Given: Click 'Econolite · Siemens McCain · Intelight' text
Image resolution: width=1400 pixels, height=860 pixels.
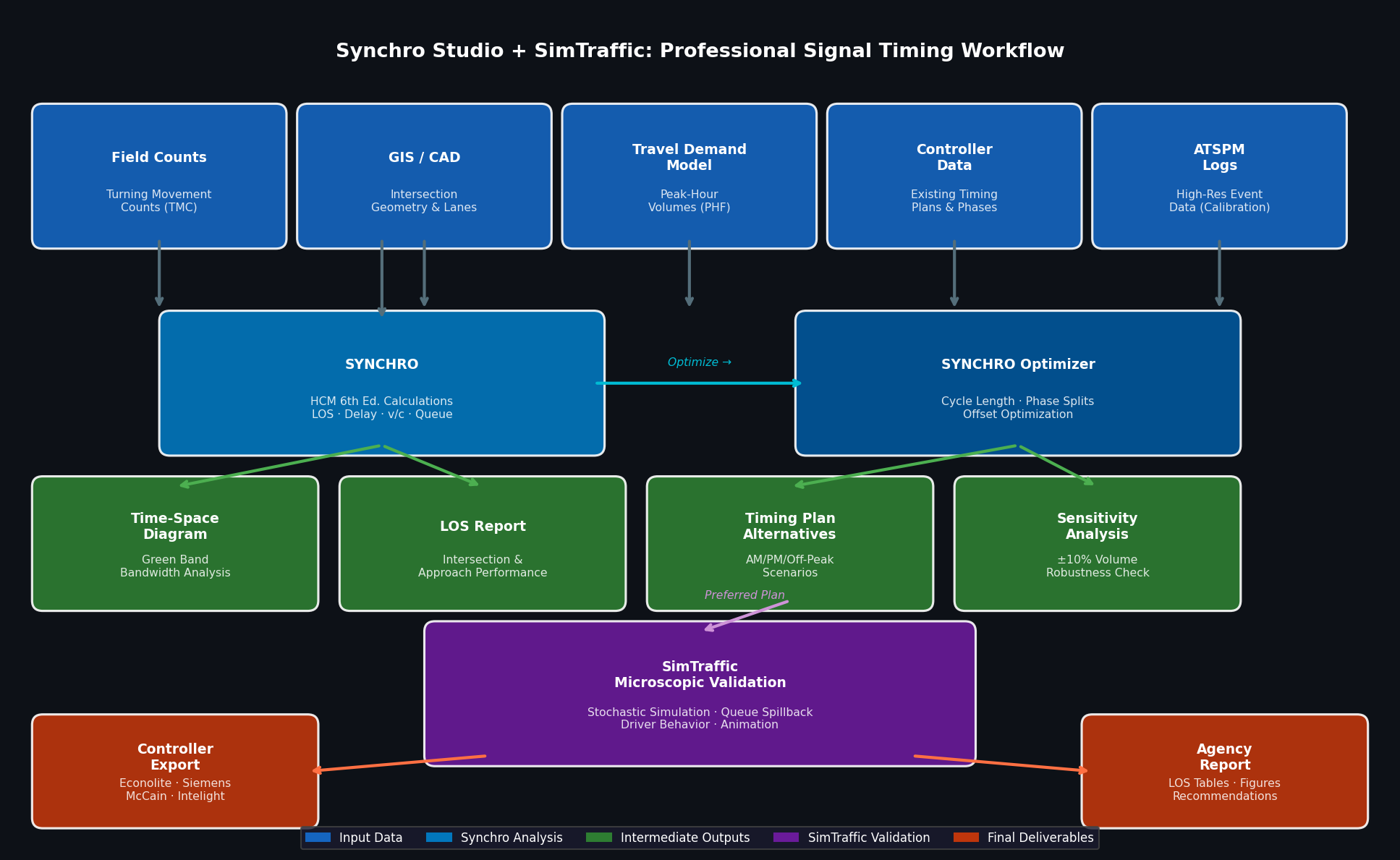Looking at the screenshot, I should [x=175, y=790].
